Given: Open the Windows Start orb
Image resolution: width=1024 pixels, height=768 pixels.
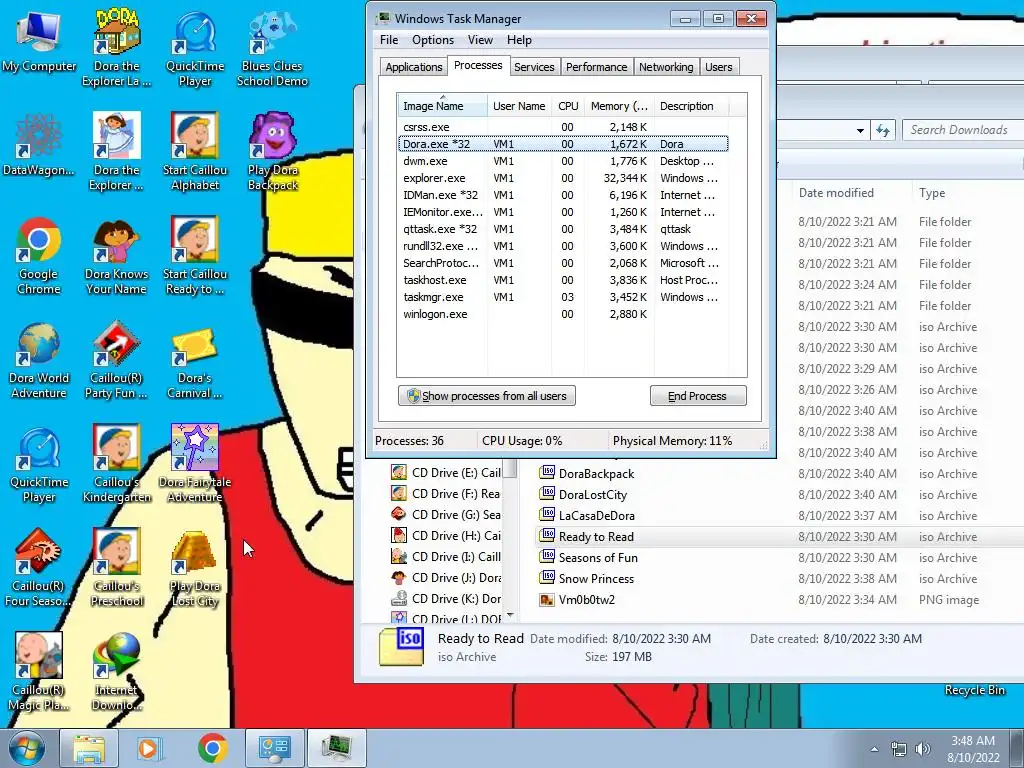Looking at the screenshot, I should 27,748.
